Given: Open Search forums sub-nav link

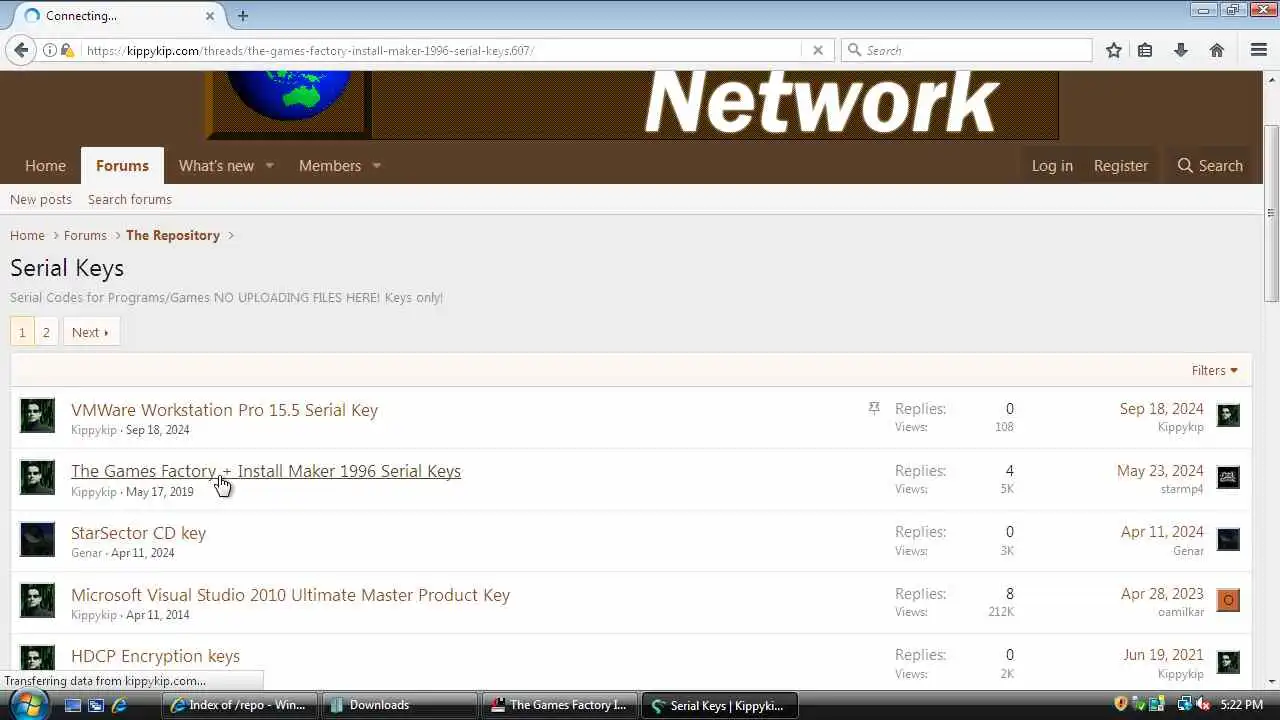Looking at the screenshot, I should (130, 199).
